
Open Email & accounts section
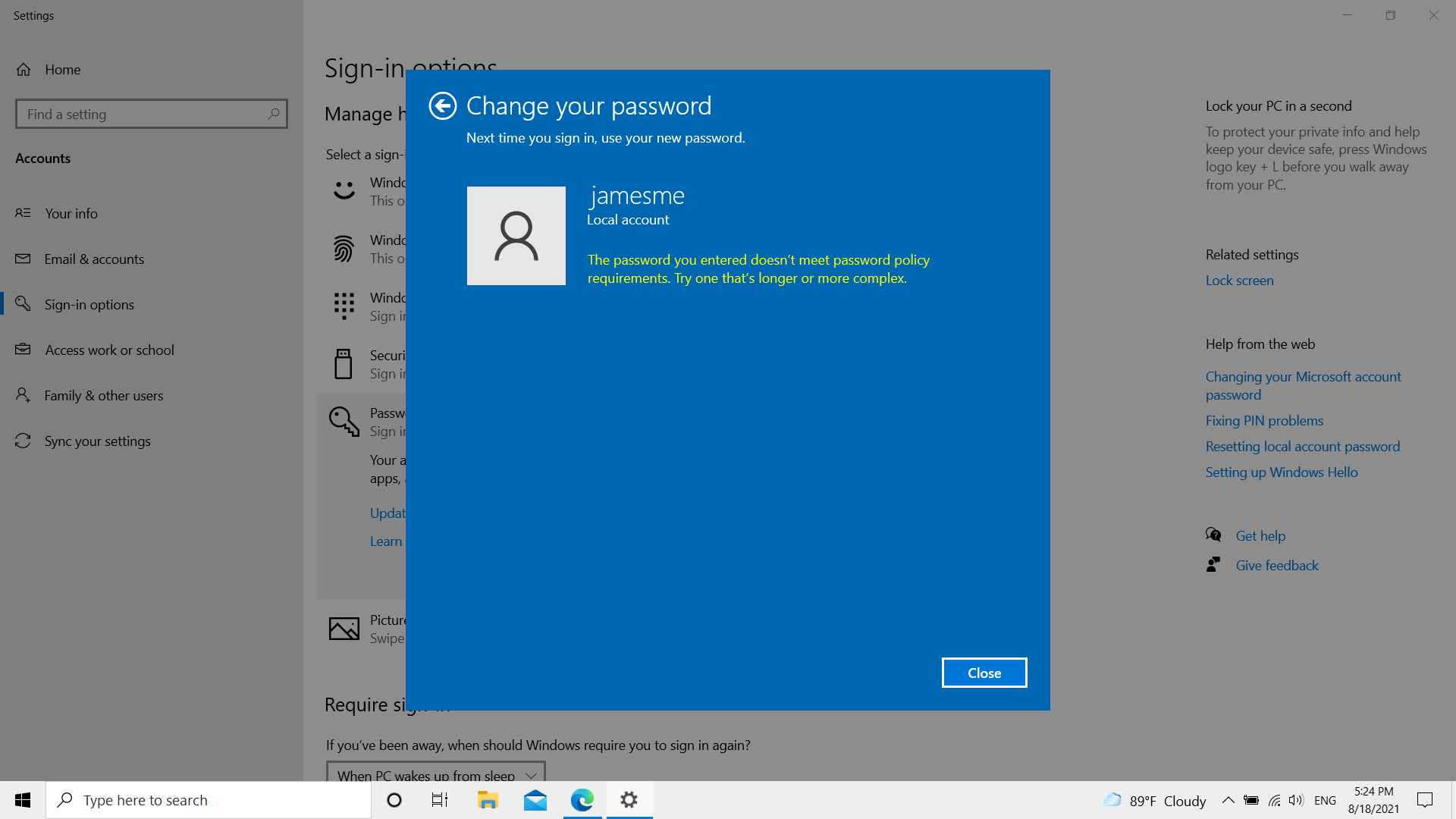(x=94, y=259)
